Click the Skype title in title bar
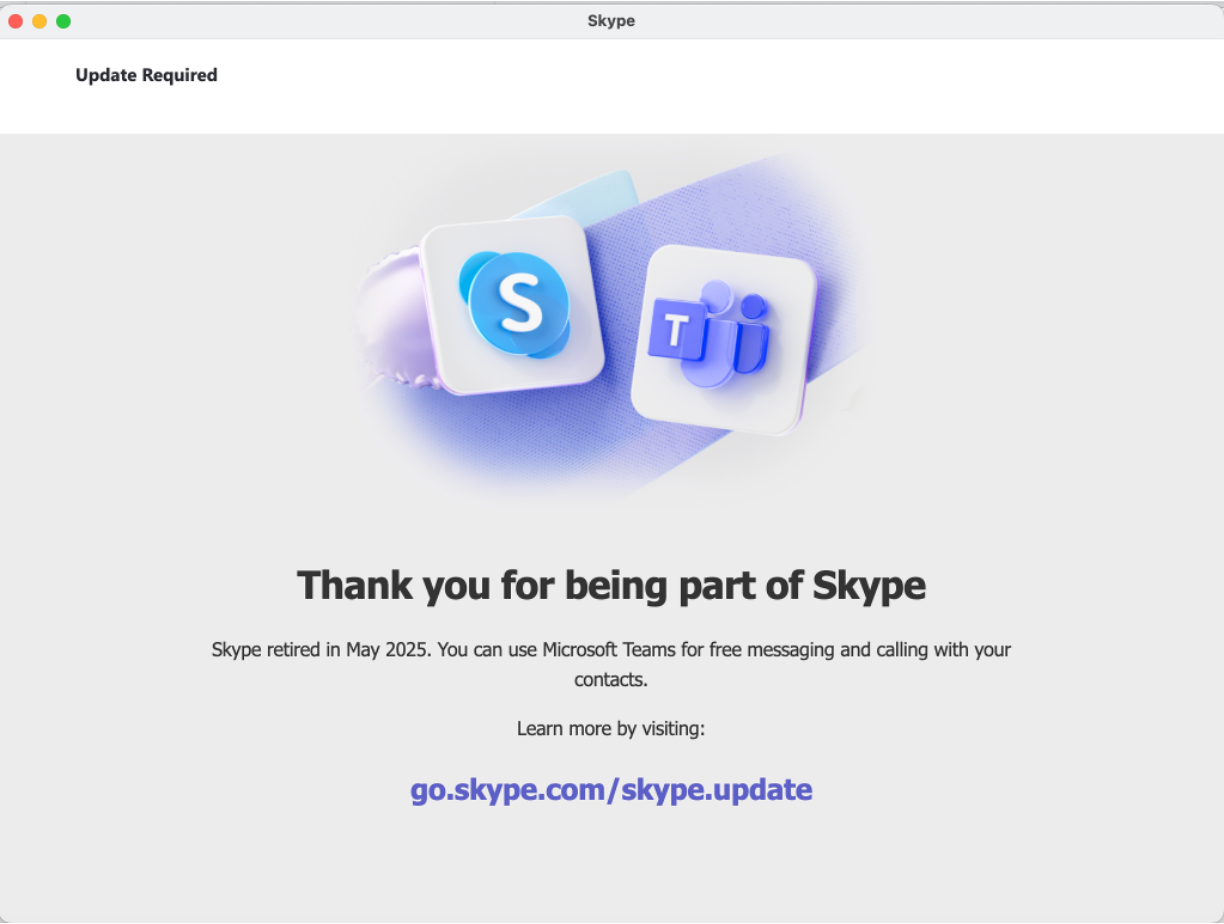The width and height of the screenshot is (1224, 924). tap(611, 21)
